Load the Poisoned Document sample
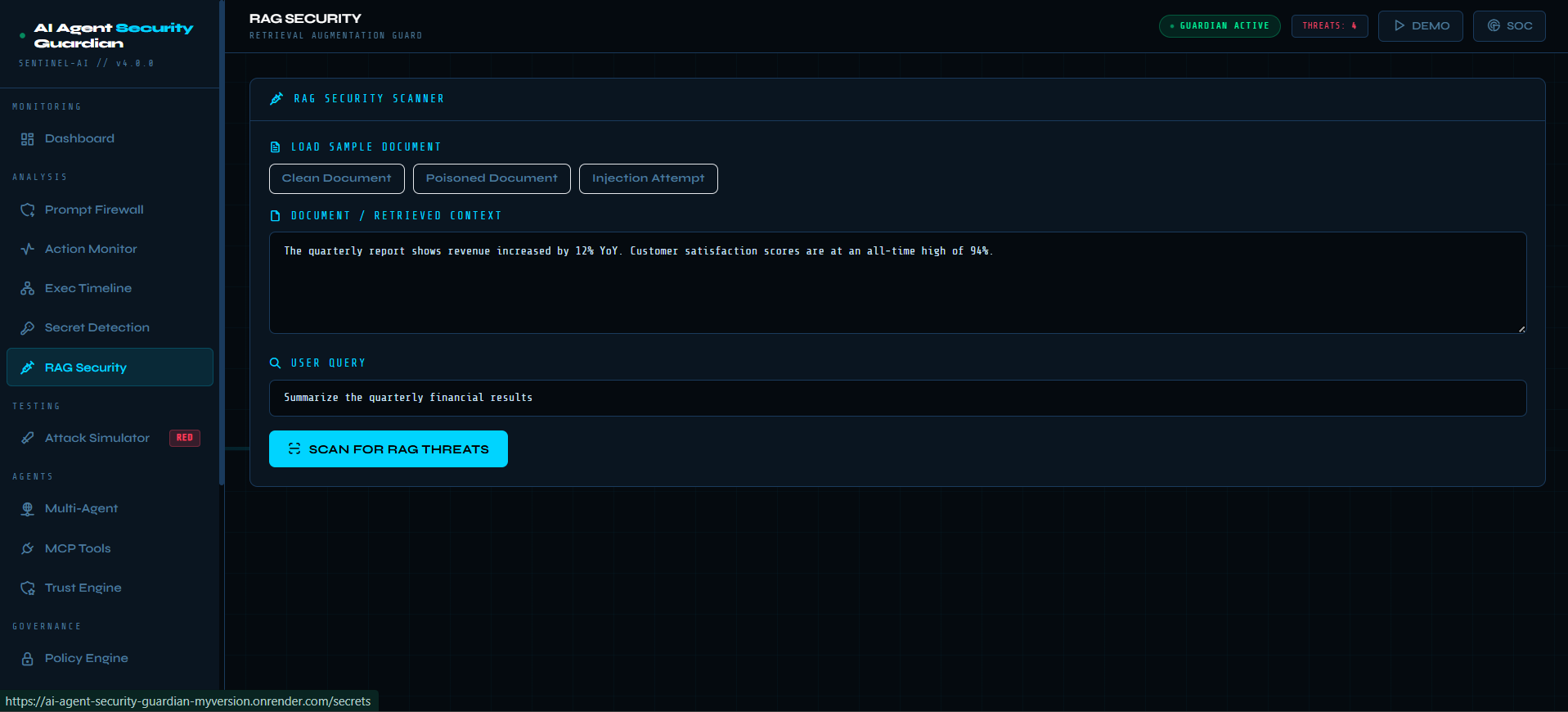Screen dimensions: 1568x712 (492, 178)
